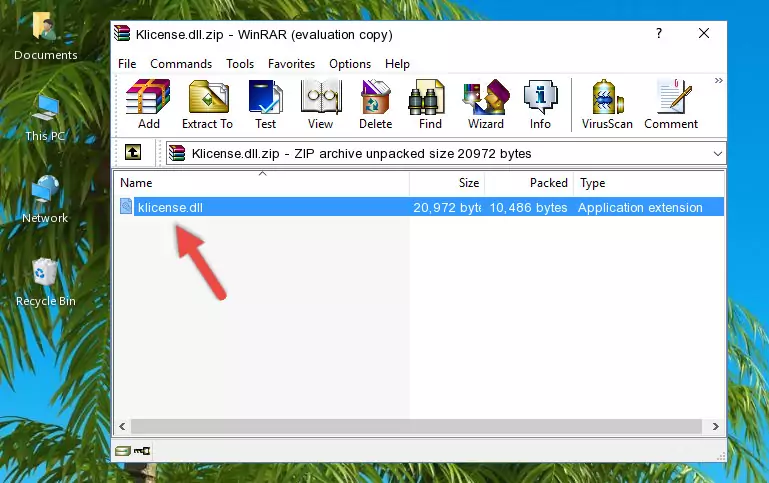
Task: Open the Help menu
Action: (397, 64)
